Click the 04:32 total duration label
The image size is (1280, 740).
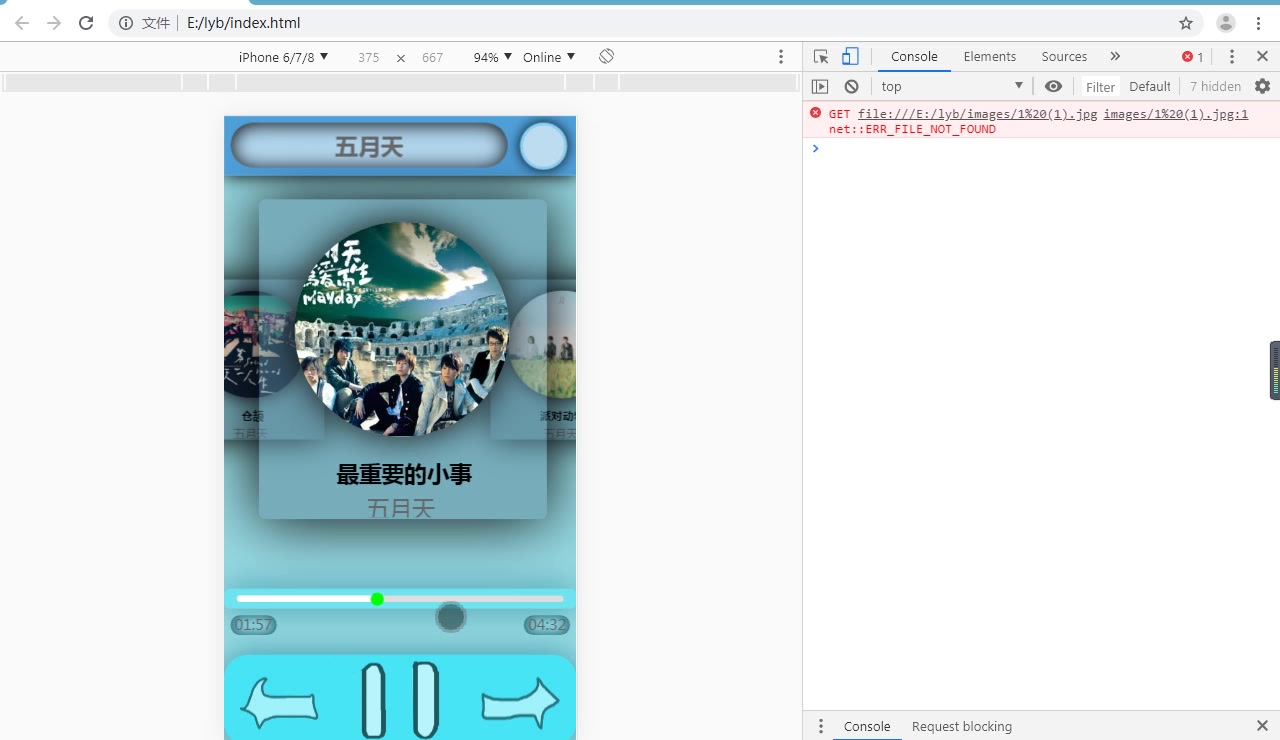pyautogui.click(x=547, y=625)
